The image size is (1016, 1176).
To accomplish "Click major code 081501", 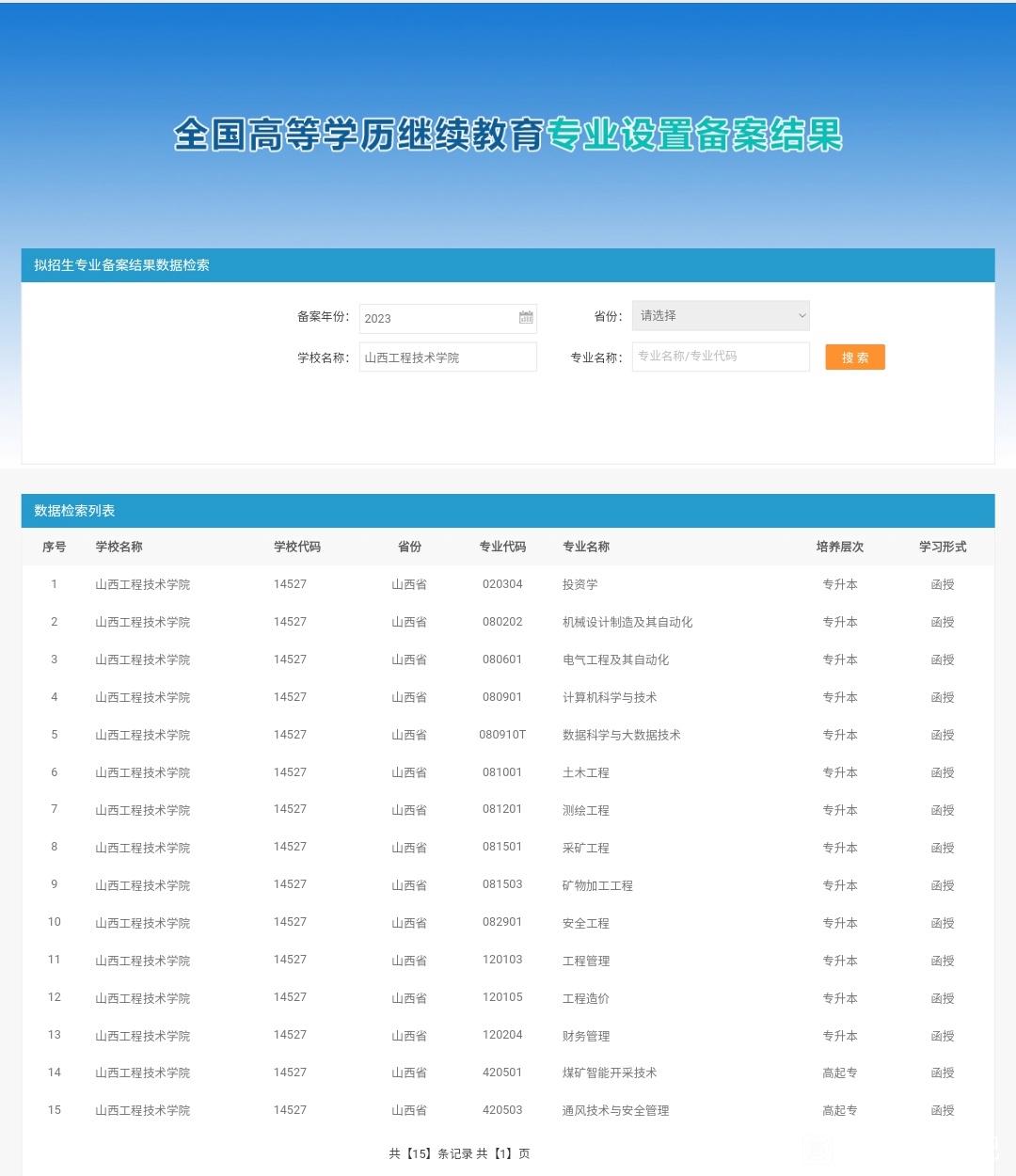I will (502, 847).
